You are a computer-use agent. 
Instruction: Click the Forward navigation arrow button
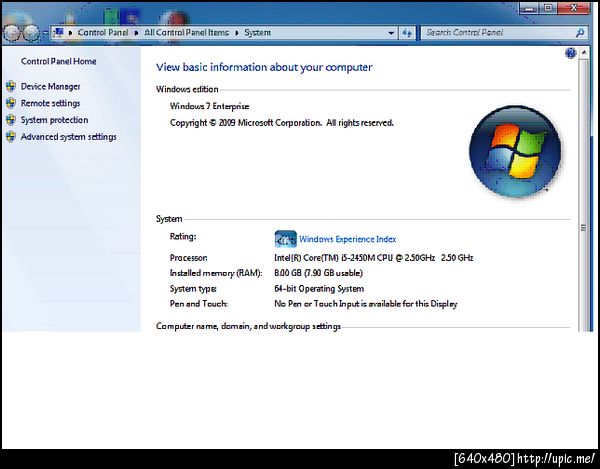click(31, 33)
